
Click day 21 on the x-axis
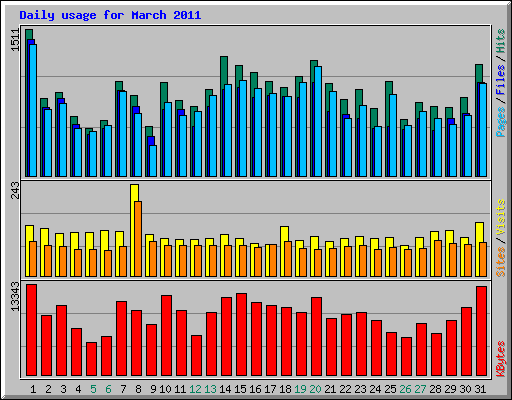tap(330, 389)
